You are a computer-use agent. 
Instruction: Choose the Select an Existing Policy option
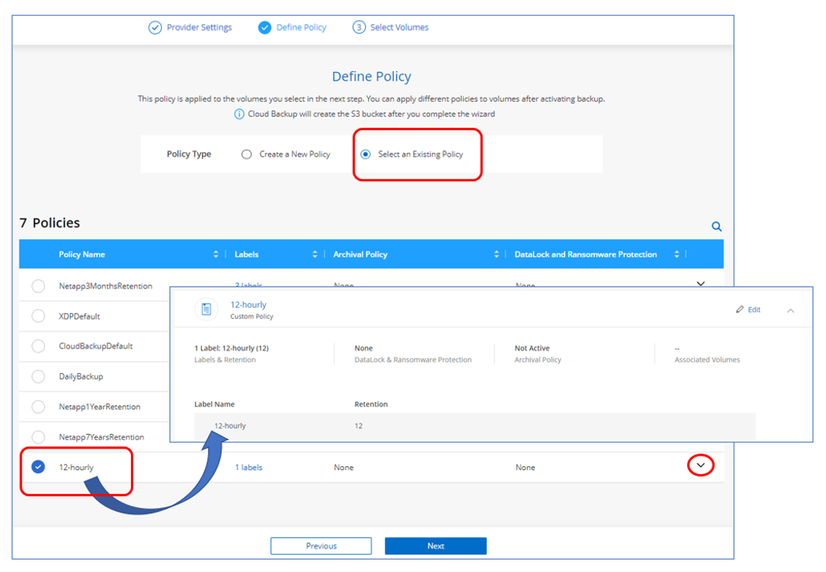click(366, 155)
